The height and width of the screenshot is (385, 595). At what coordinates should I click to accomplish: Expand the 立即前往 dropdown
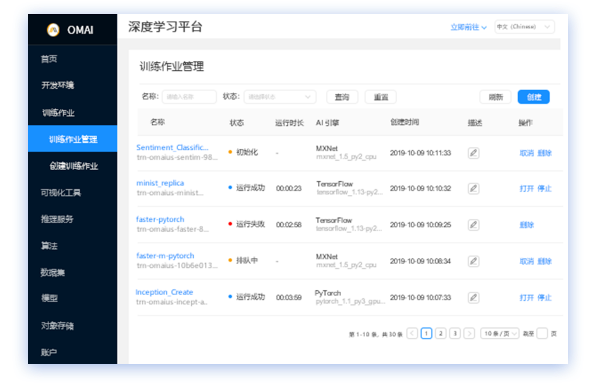[x=468, y=27]
